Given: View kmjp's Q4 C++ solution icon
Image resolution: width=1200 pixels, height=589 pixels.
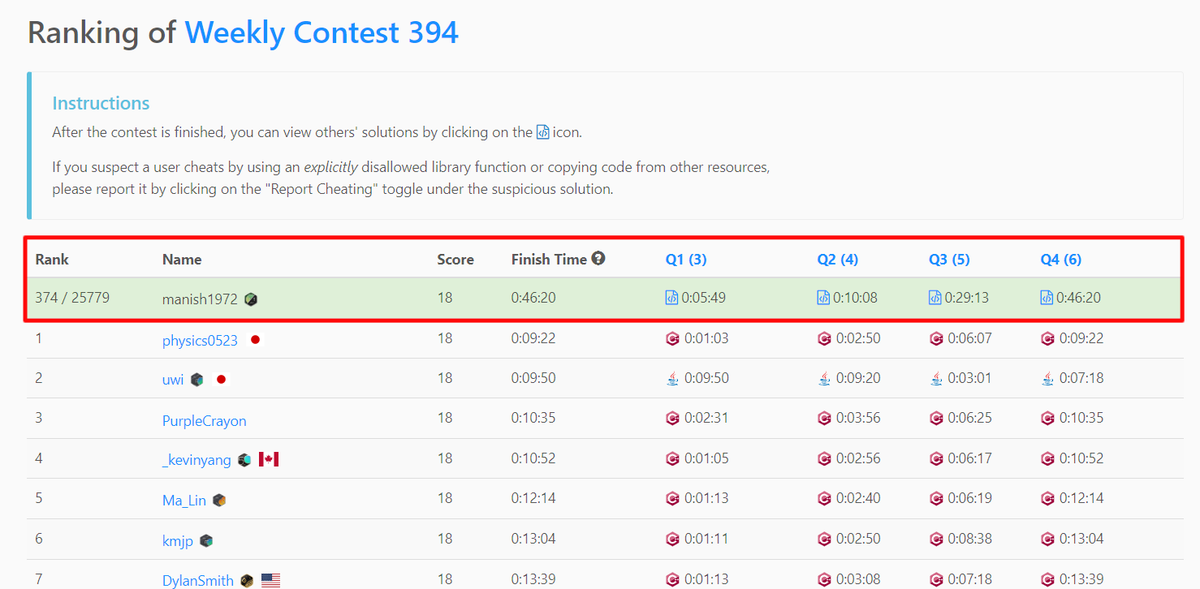Looking at the screenshot, I should click(1047, 539).
